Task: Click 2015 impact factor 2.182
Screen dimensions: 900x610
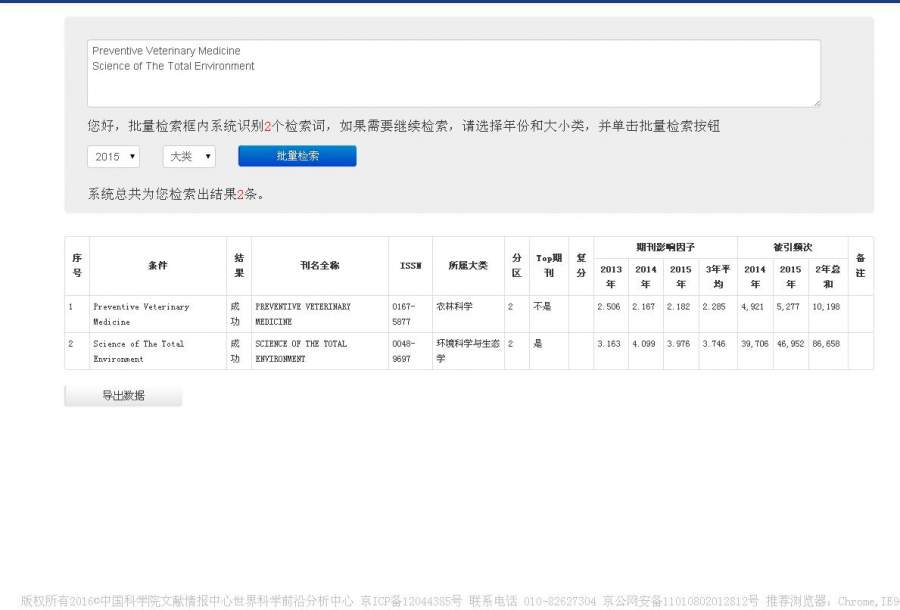Action: (x=679, y=307)
